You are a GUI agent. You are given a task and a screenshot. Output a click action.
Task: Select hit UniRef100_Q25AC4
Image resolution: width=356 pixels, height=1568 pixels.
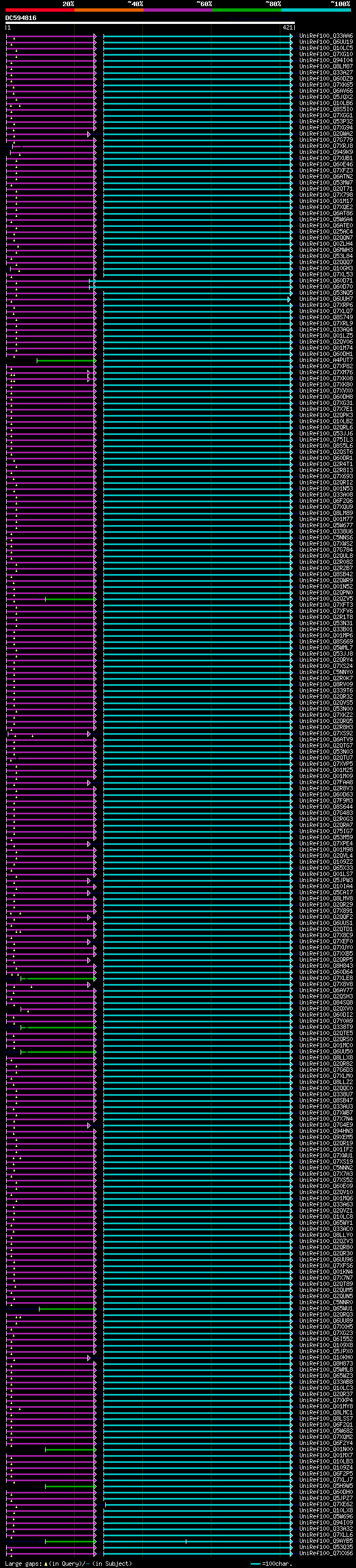tap(326, 232)
